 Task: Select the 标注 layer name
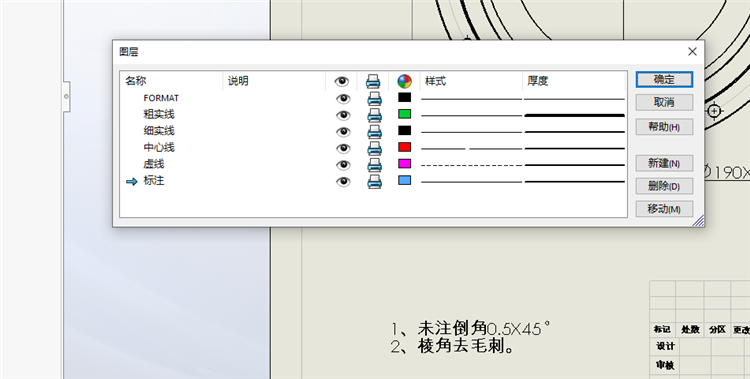point(154,180)
